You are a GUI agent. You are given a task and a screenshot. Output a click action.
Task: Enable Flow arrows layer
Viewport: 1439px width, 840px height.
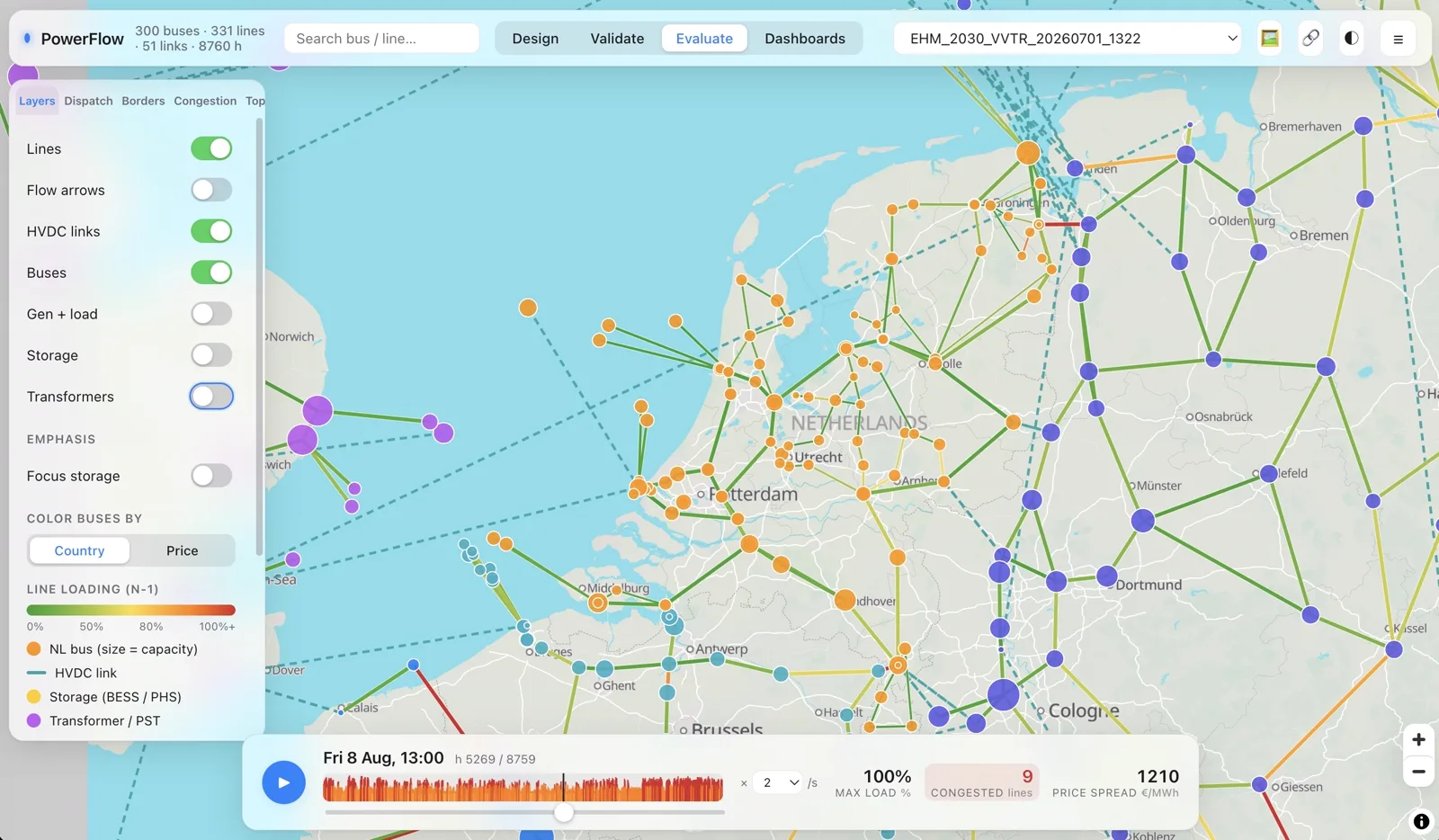click(211, 190)
